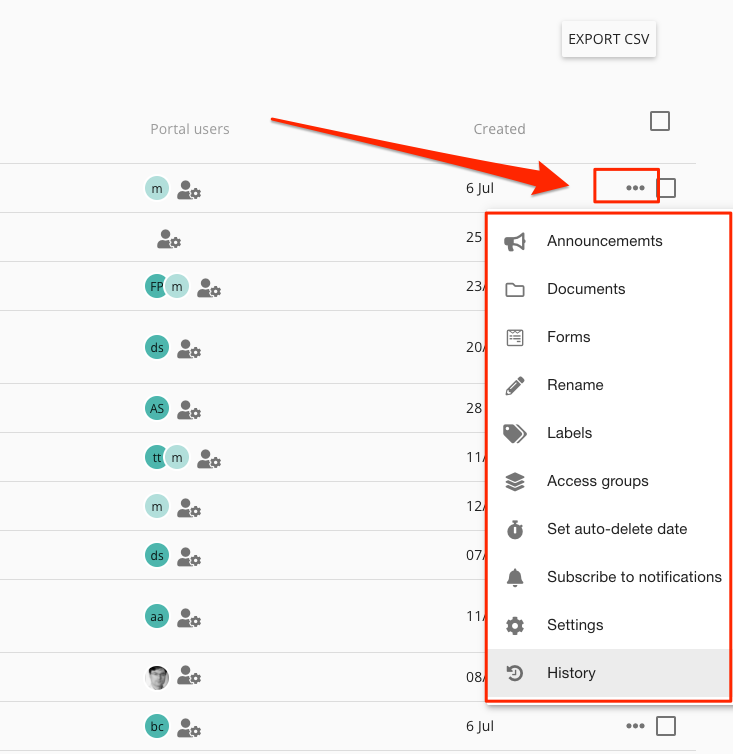This screenshot has width=733, height=754.
Task: Click the Rename pencil icon
Action: tap(515, 385)
